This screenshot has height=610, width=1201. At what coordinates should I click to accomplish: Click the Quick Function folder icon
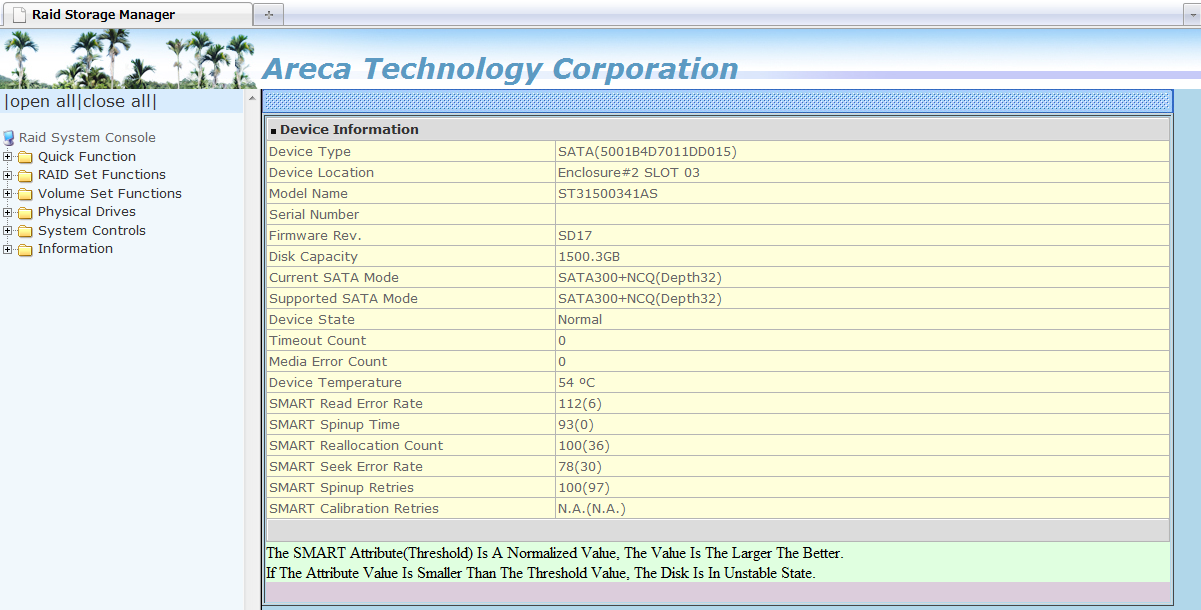[x=25, y=157]
